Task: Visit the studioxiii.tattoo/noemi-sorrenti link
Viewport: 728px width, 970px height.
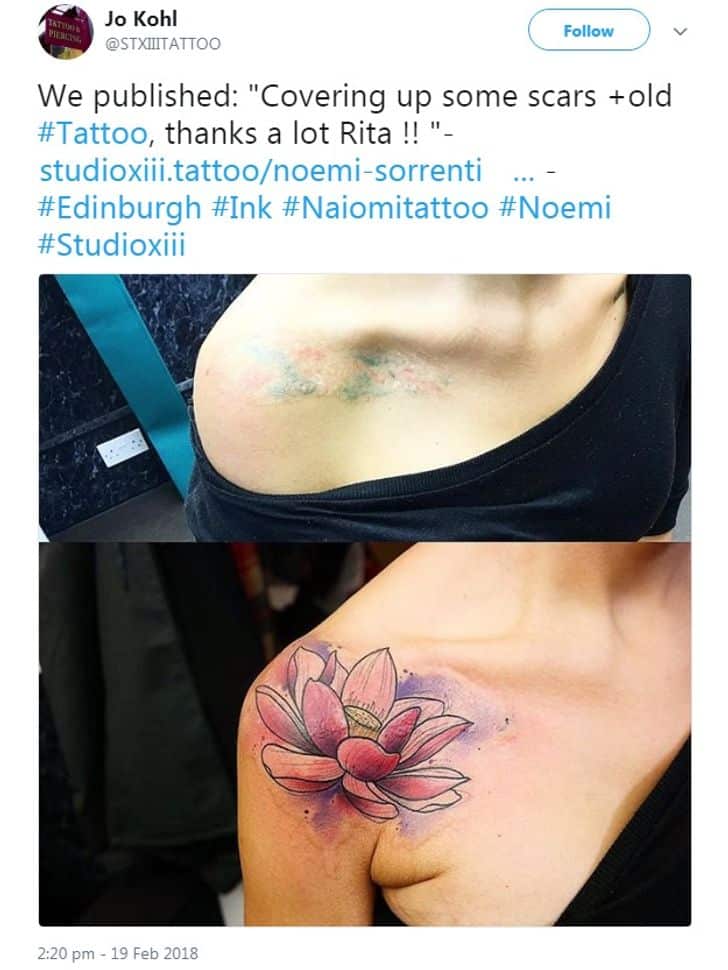Action: (x=260, y=171)
